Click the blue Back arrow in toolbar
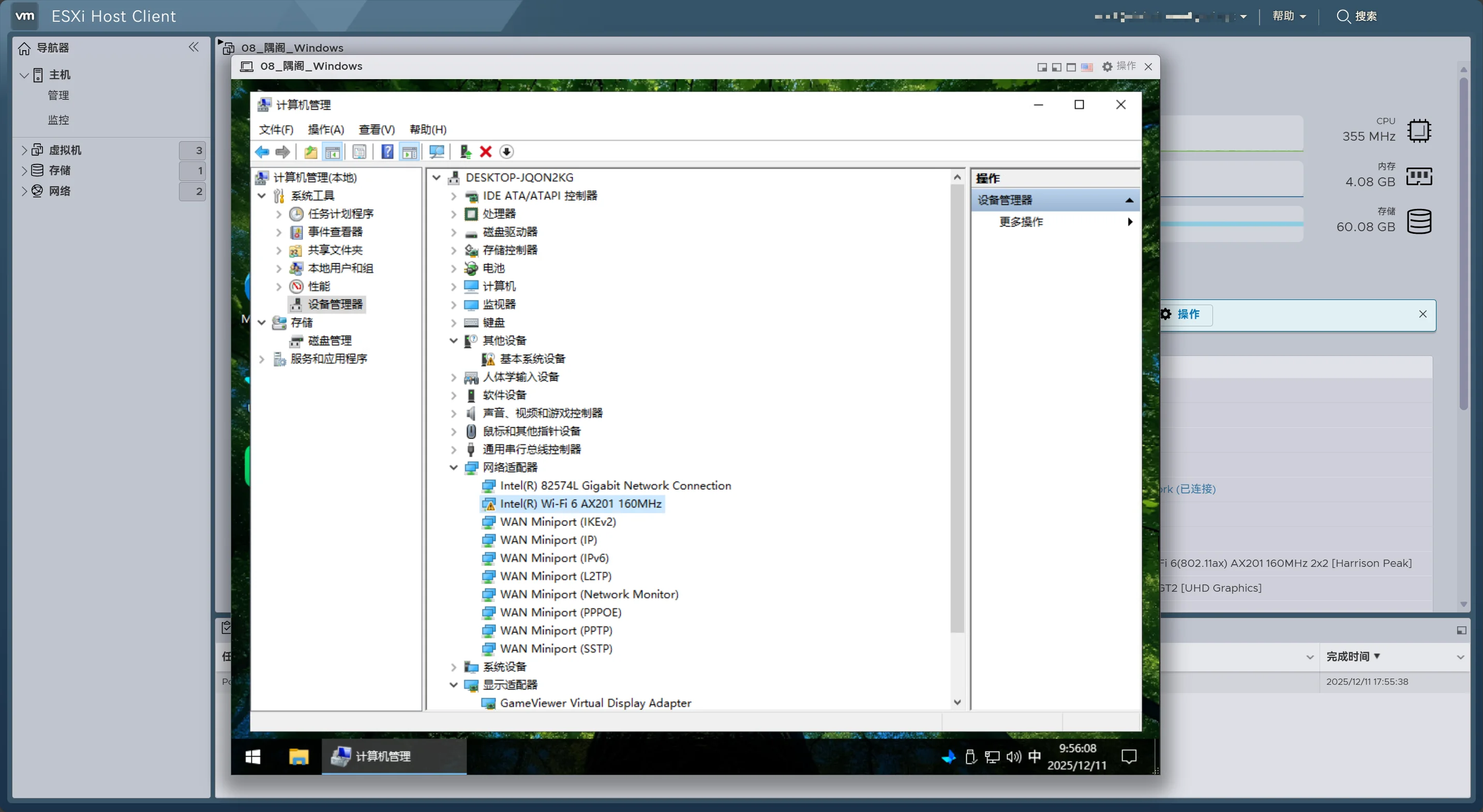This screenshot has width=1483, height=812. (262, 152)
